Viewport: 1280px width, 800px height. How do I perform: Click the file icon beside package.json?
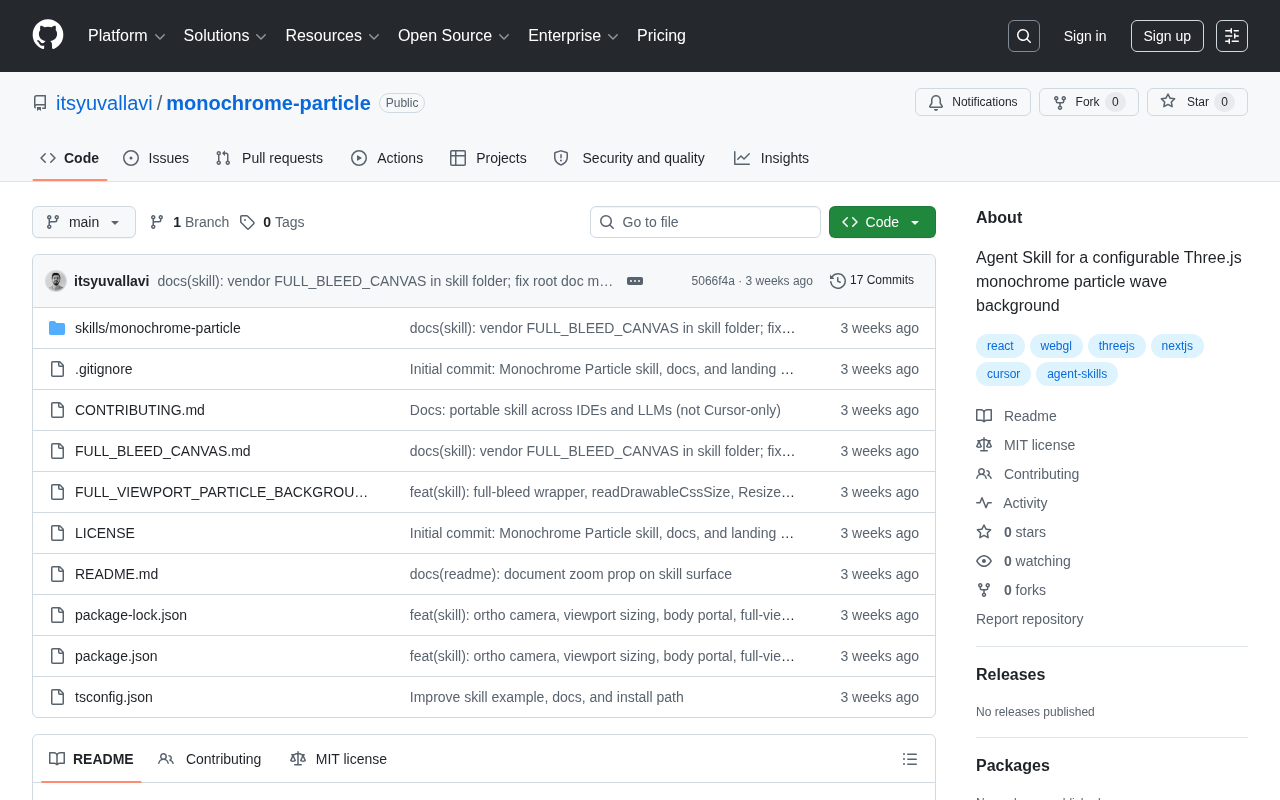click(57, 656)
